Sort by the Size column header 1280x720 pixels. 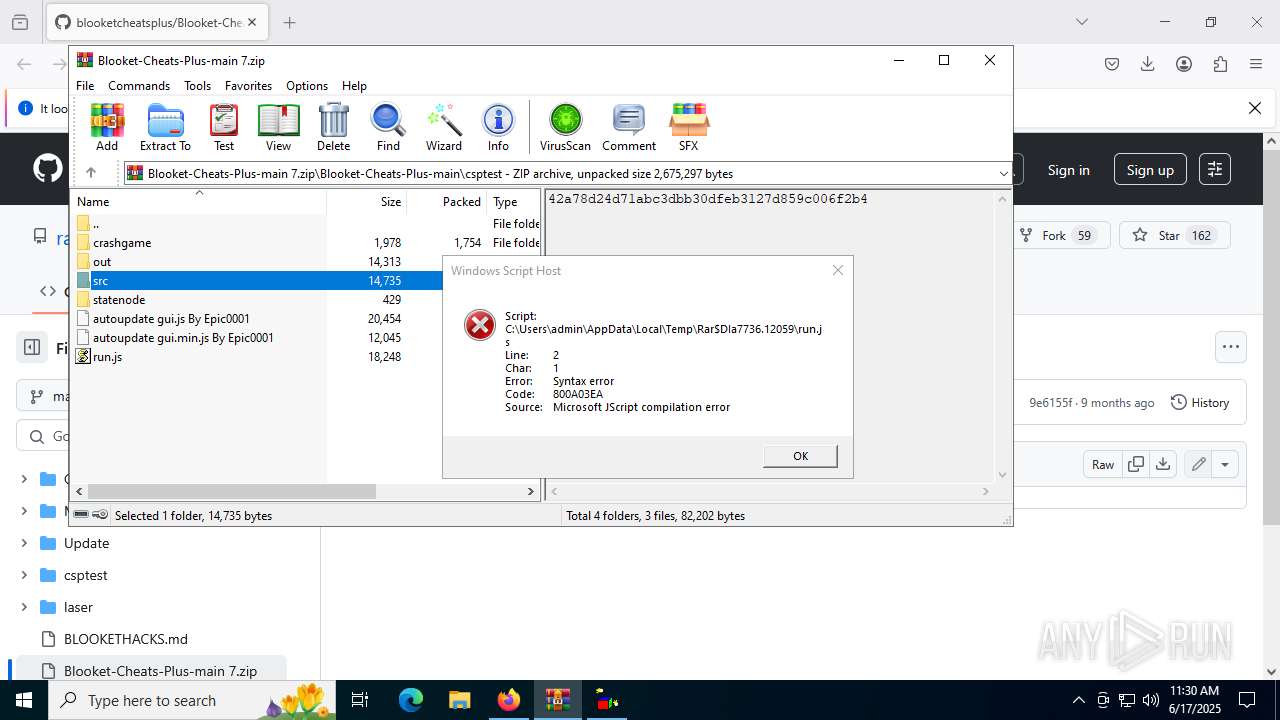pos(366,201)
